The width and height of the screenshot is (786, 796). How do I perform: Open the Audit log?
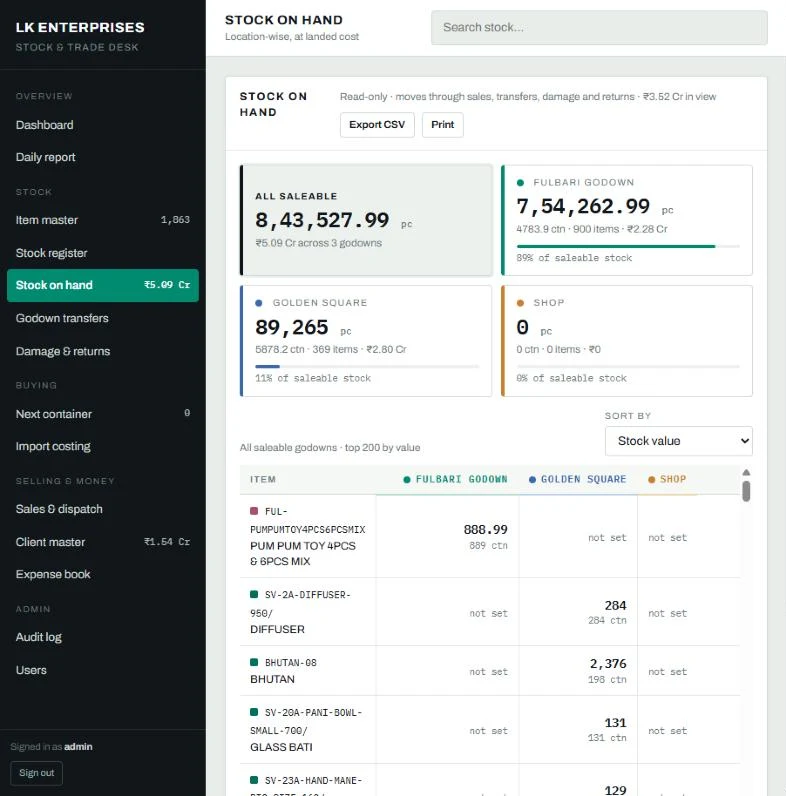click(x=103, y=637)
